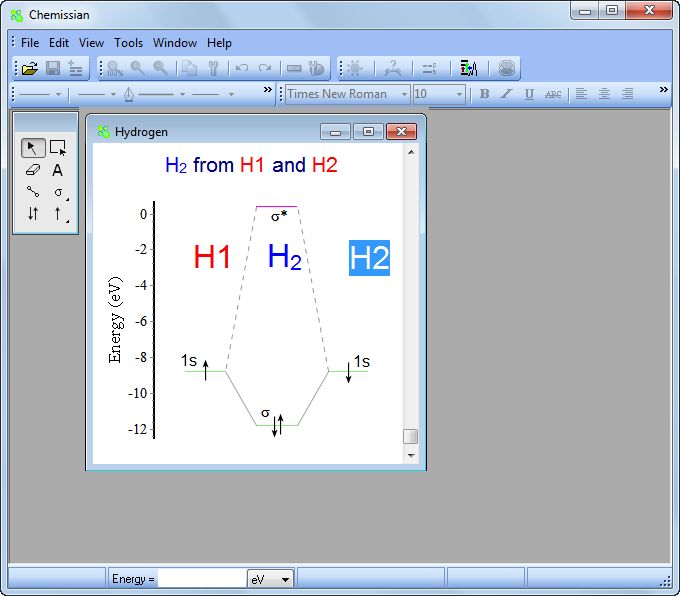Toggle Bold formatting

(x=484, y=94)
